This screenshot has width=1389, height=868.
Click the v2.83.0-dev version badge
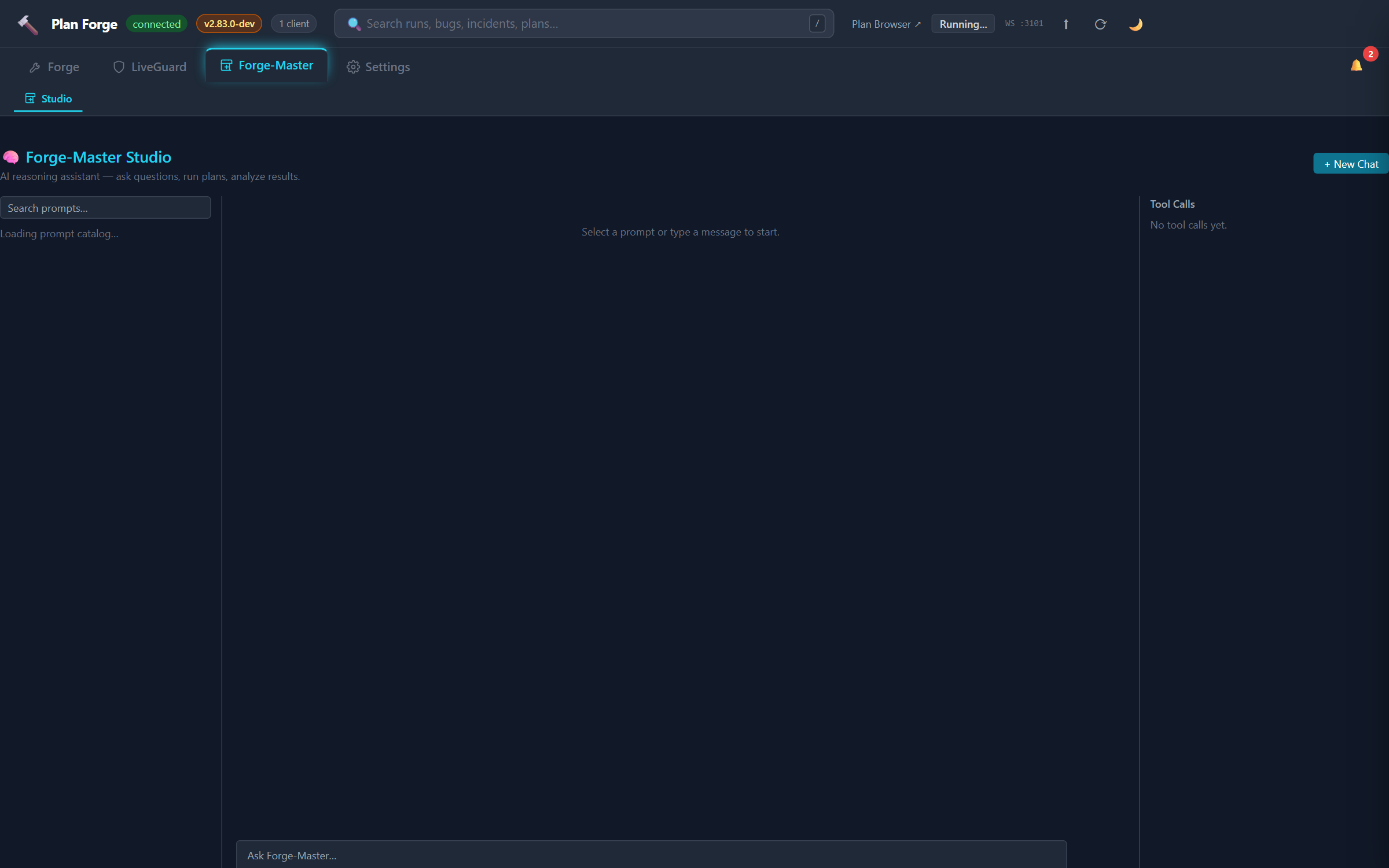tap(229, 24)
